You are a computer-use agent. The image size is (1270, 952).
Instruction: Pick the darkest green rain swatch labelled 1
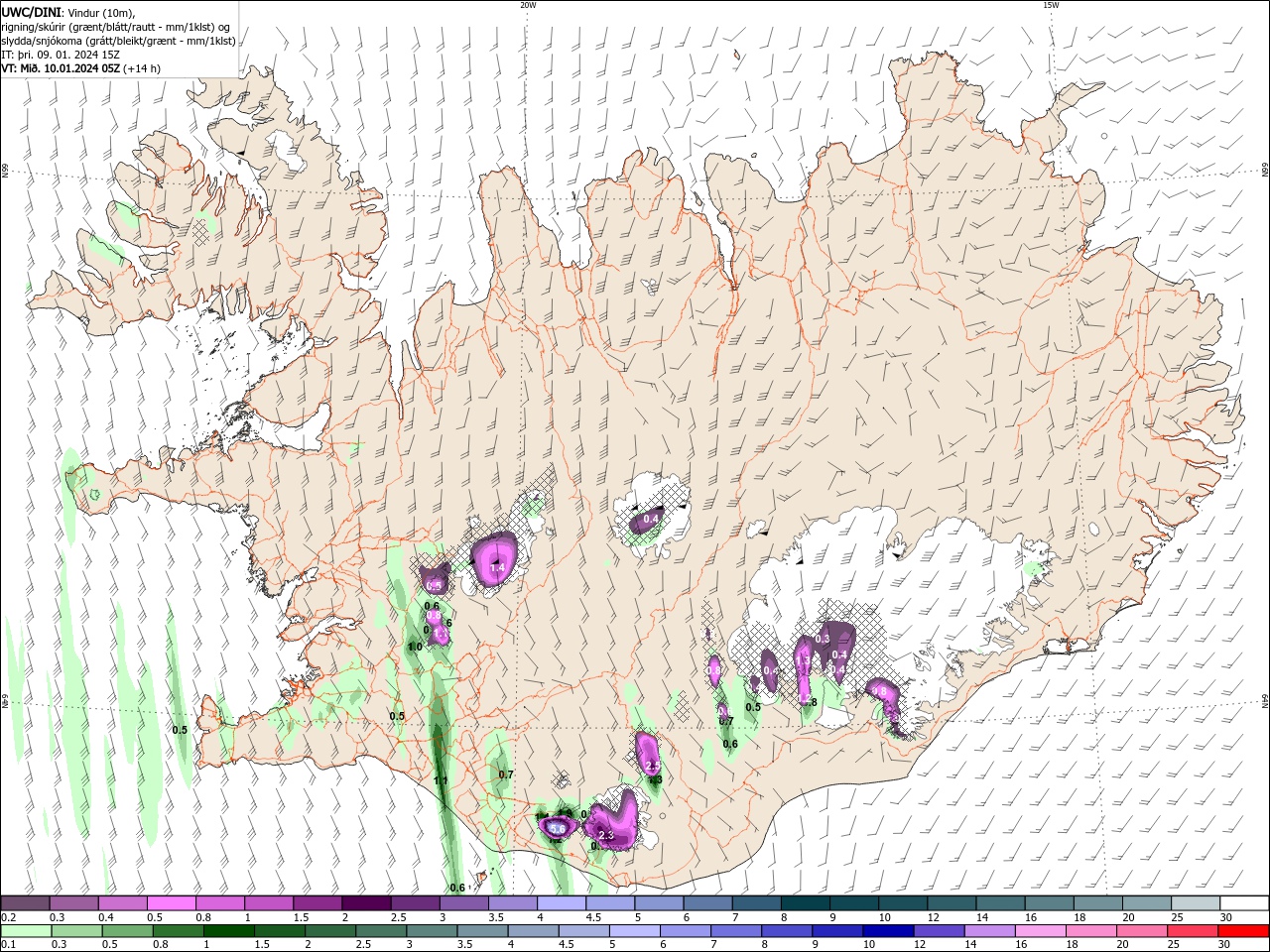click(229, 931)
